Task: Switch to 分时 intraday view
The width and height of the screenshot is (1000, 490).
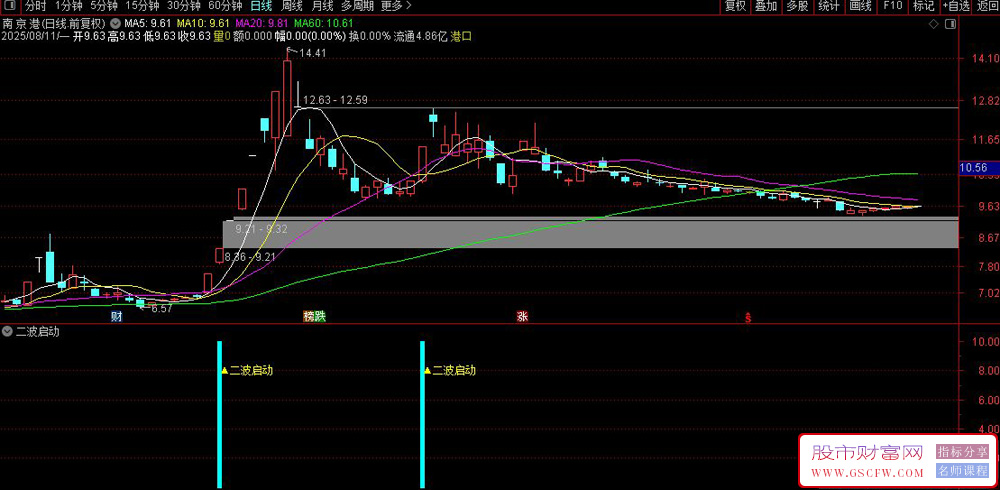Action: (35, 6)
